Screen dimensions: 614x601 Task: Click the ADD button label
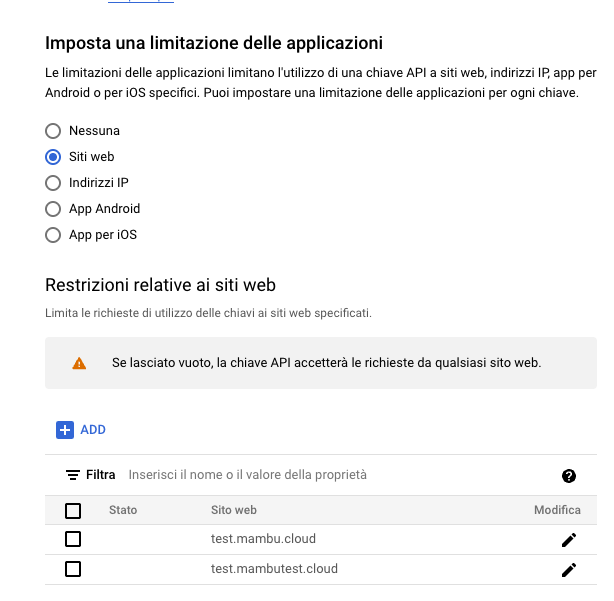tap(93, 430)
